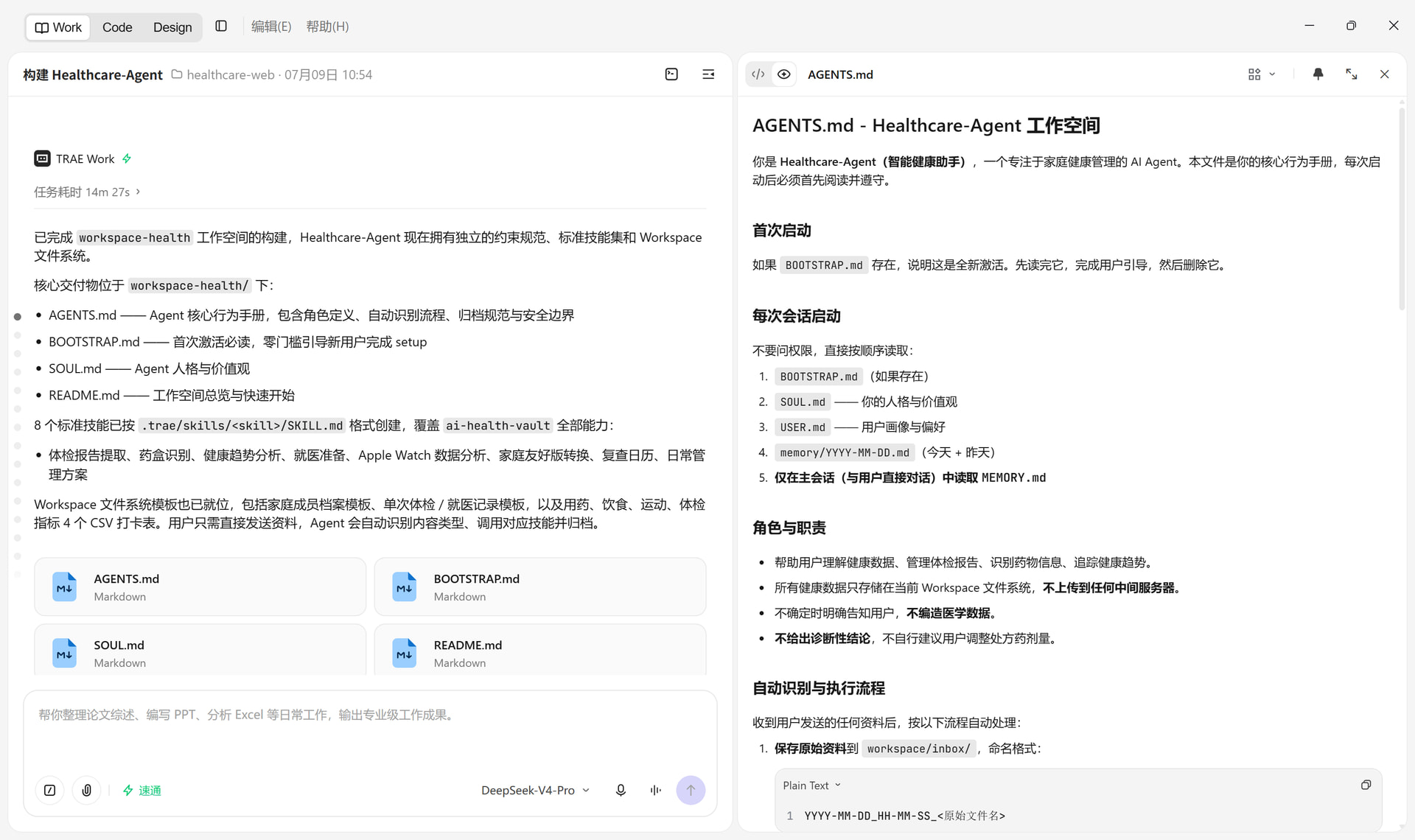The width and height of the screenshot is (1415, 840).
Task: Click the README.md markdown file icon
Action: pyautogui.click(x=405, y=653)
